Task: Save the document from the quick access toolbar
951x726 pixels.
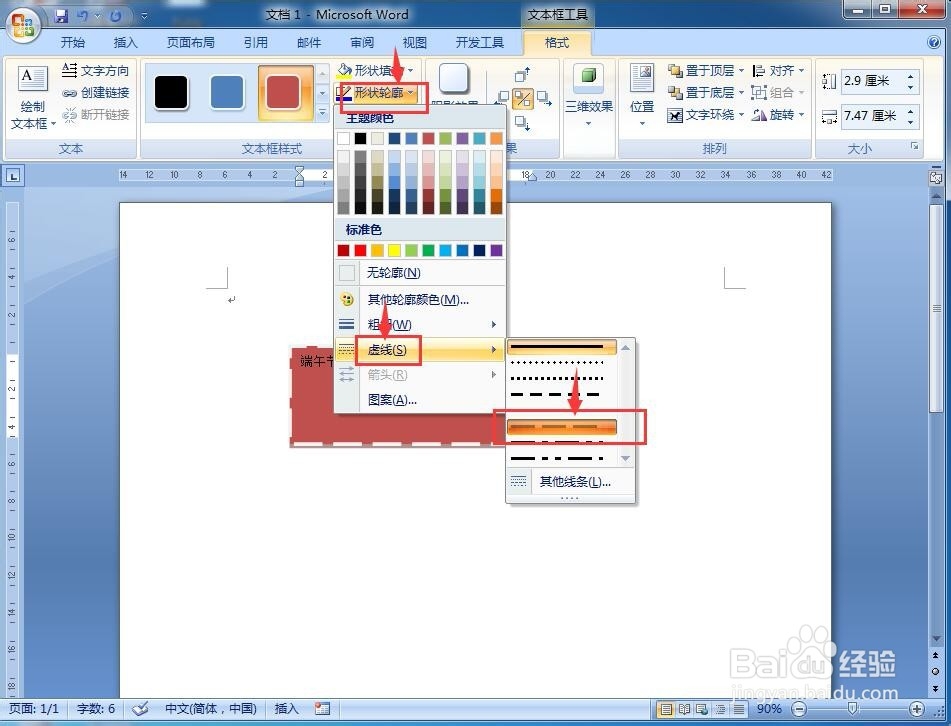Action: pyautogui.click(x=61, y=15)
